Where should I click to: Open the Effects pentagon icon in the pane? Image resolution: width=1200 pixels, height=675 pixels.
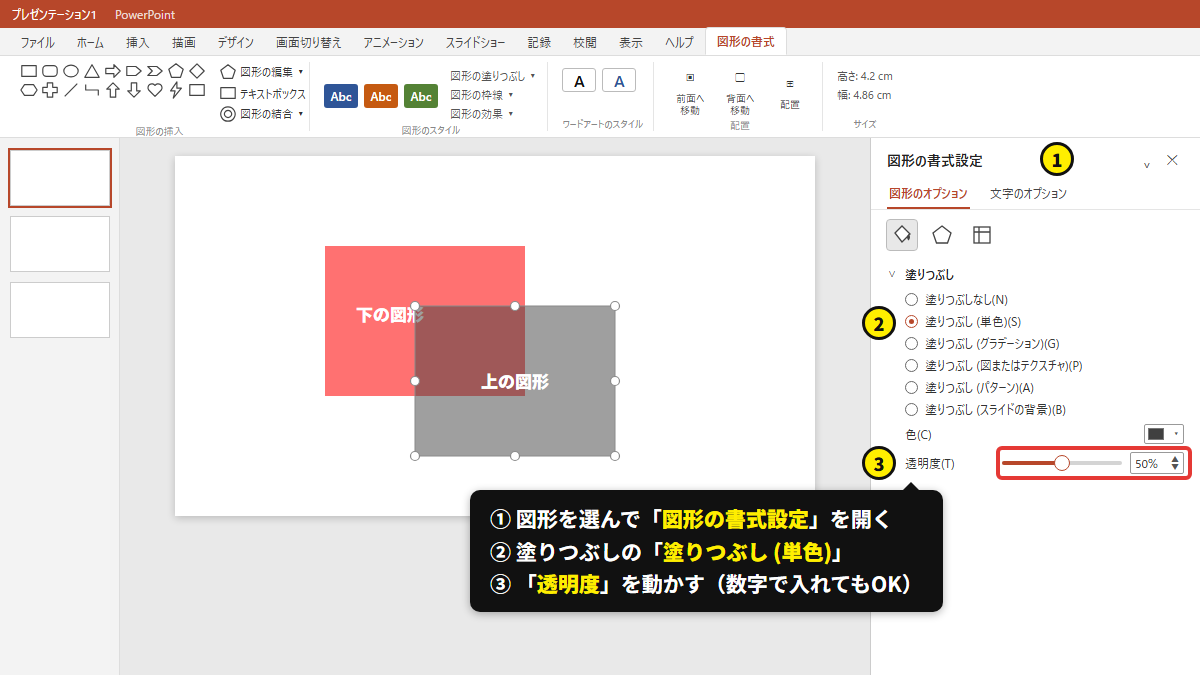(x=942, y=235)
